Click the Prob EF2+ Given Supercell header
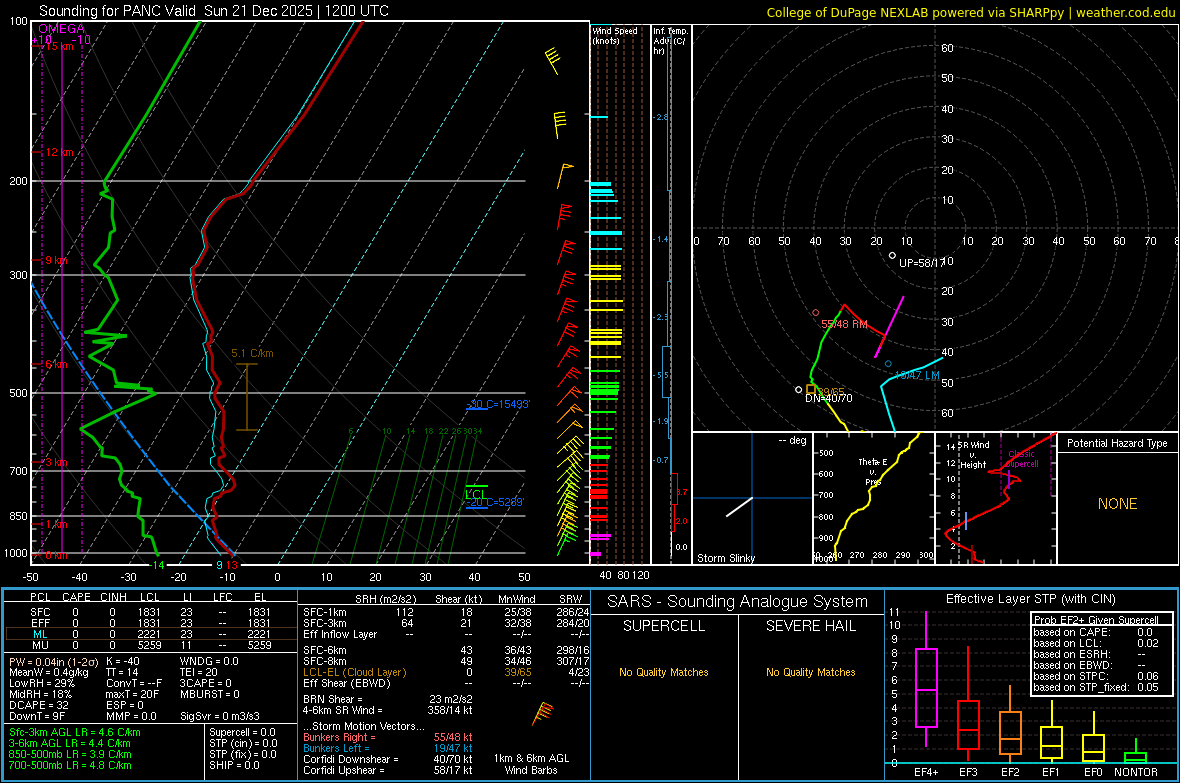 click(1096, 620)
